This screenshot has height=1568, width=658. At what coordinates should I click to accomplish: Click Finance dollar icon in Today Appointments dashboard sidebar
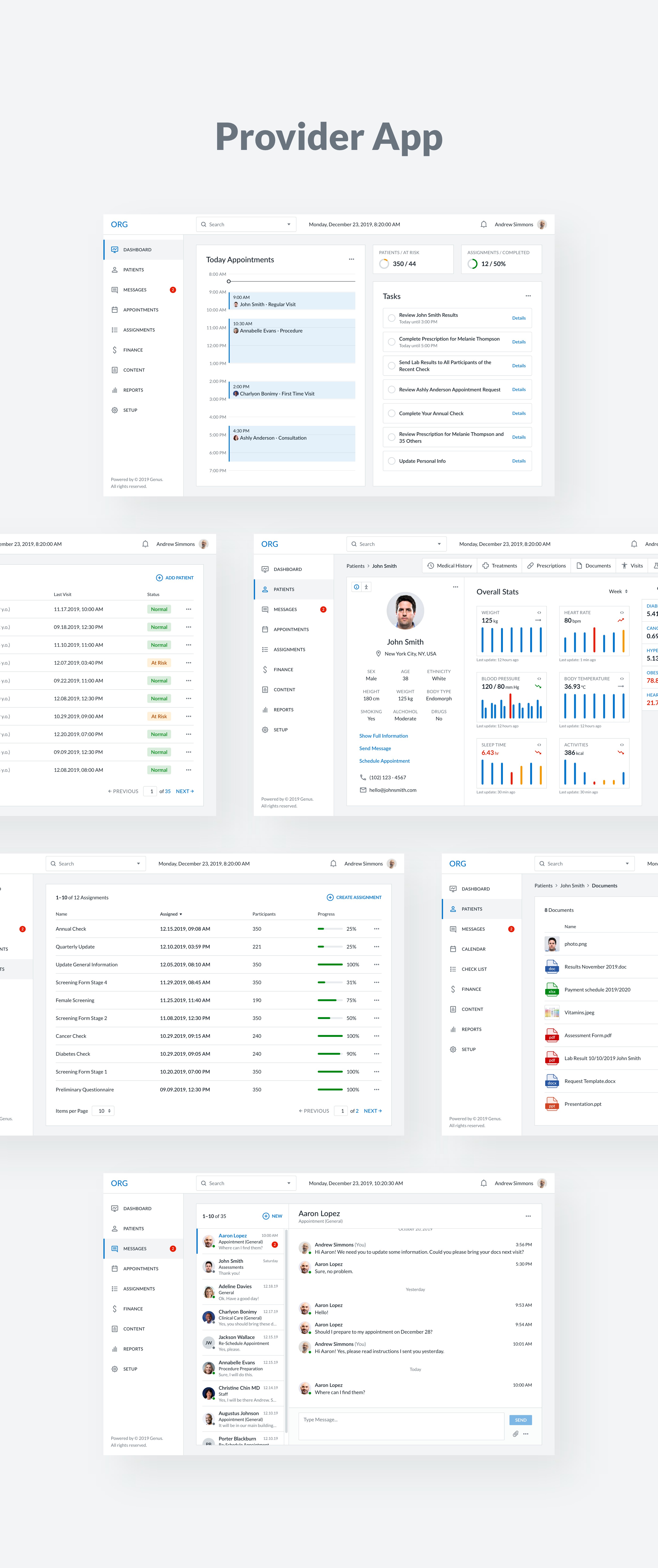(114, 350)
